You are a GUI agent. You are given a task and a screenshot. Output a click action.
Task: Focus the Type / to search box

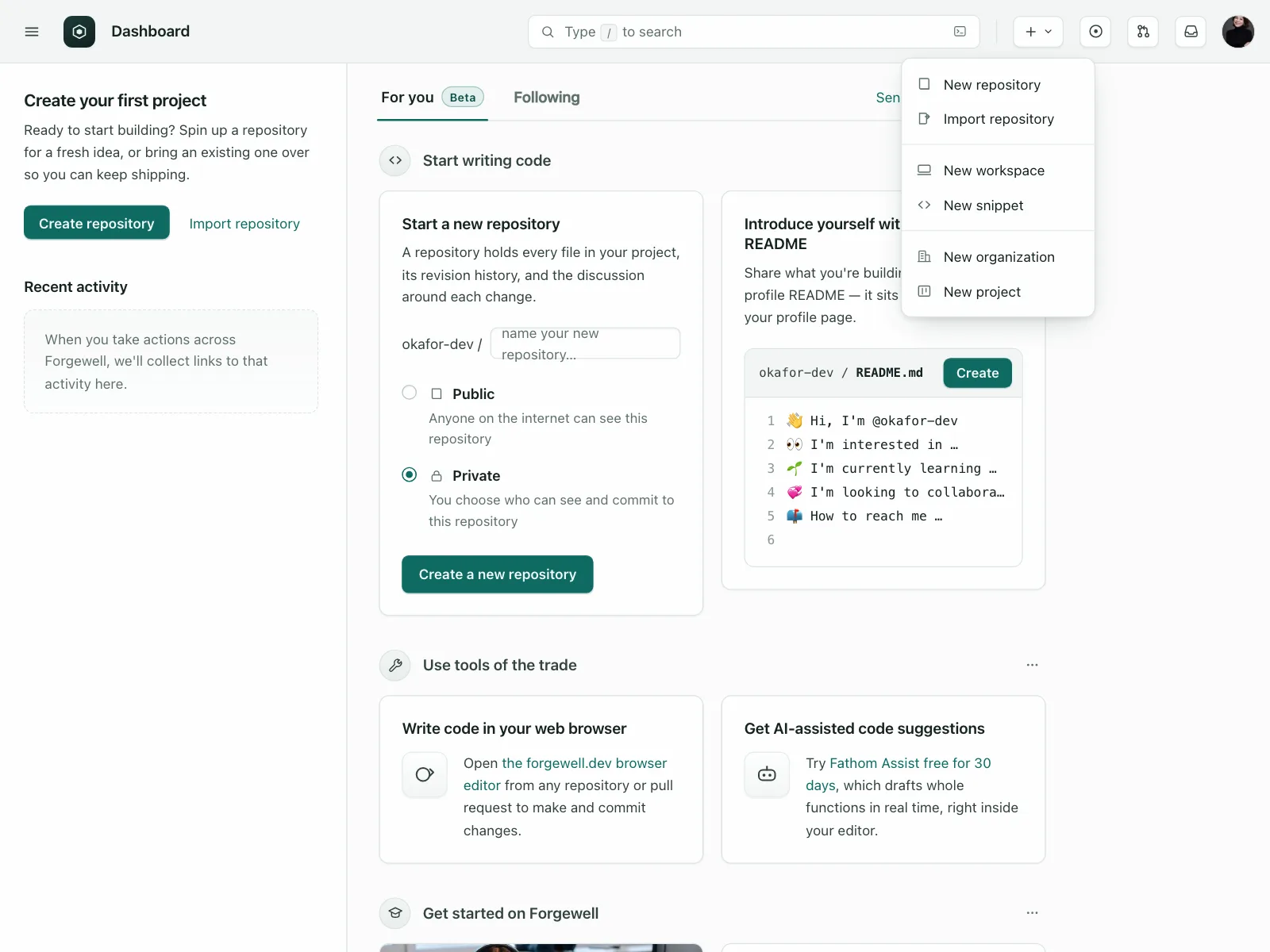click(754, 32)
